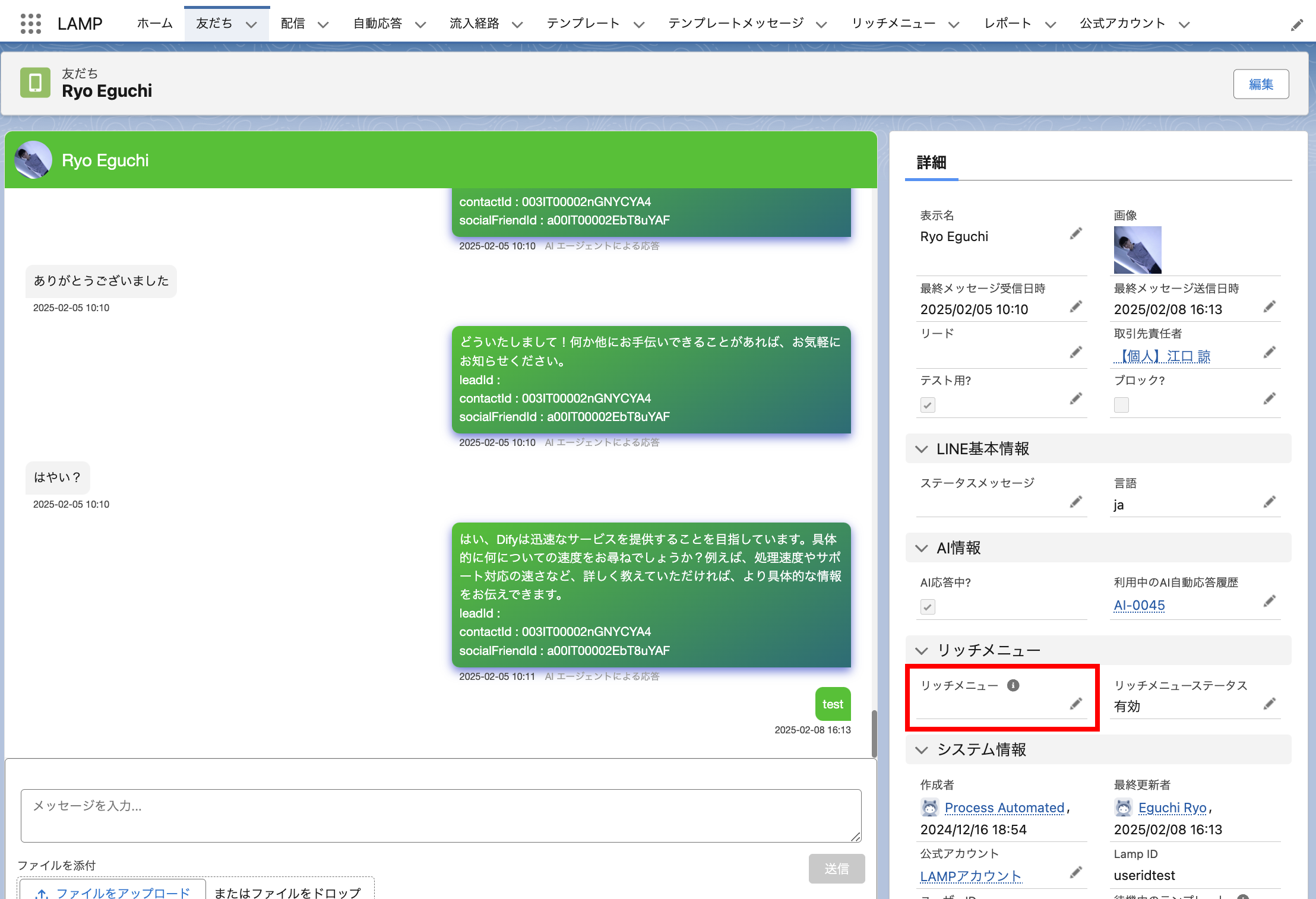
Task: Click the 編集 button
Action: click(x=1260, y=84)
